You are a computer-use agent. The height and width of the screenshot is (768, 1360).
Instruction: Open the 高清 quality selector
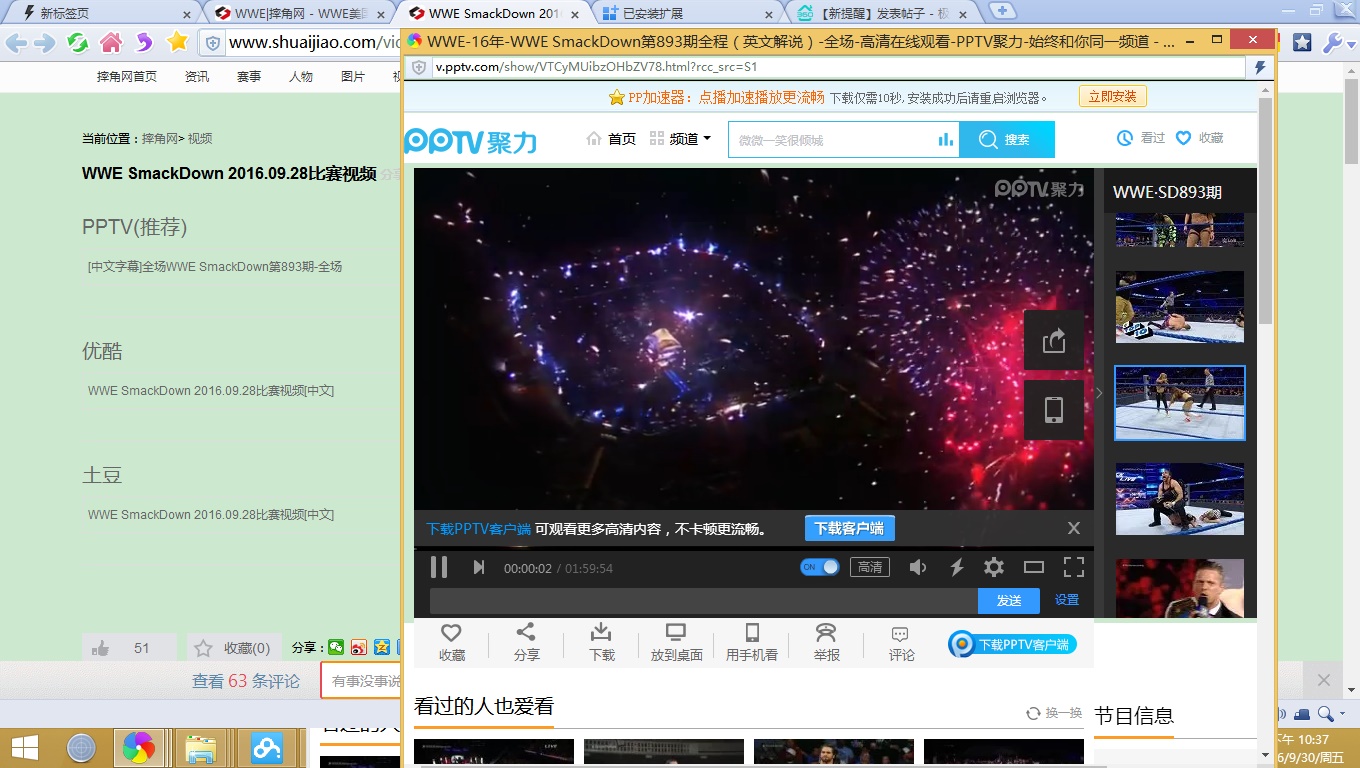point(870,567)
